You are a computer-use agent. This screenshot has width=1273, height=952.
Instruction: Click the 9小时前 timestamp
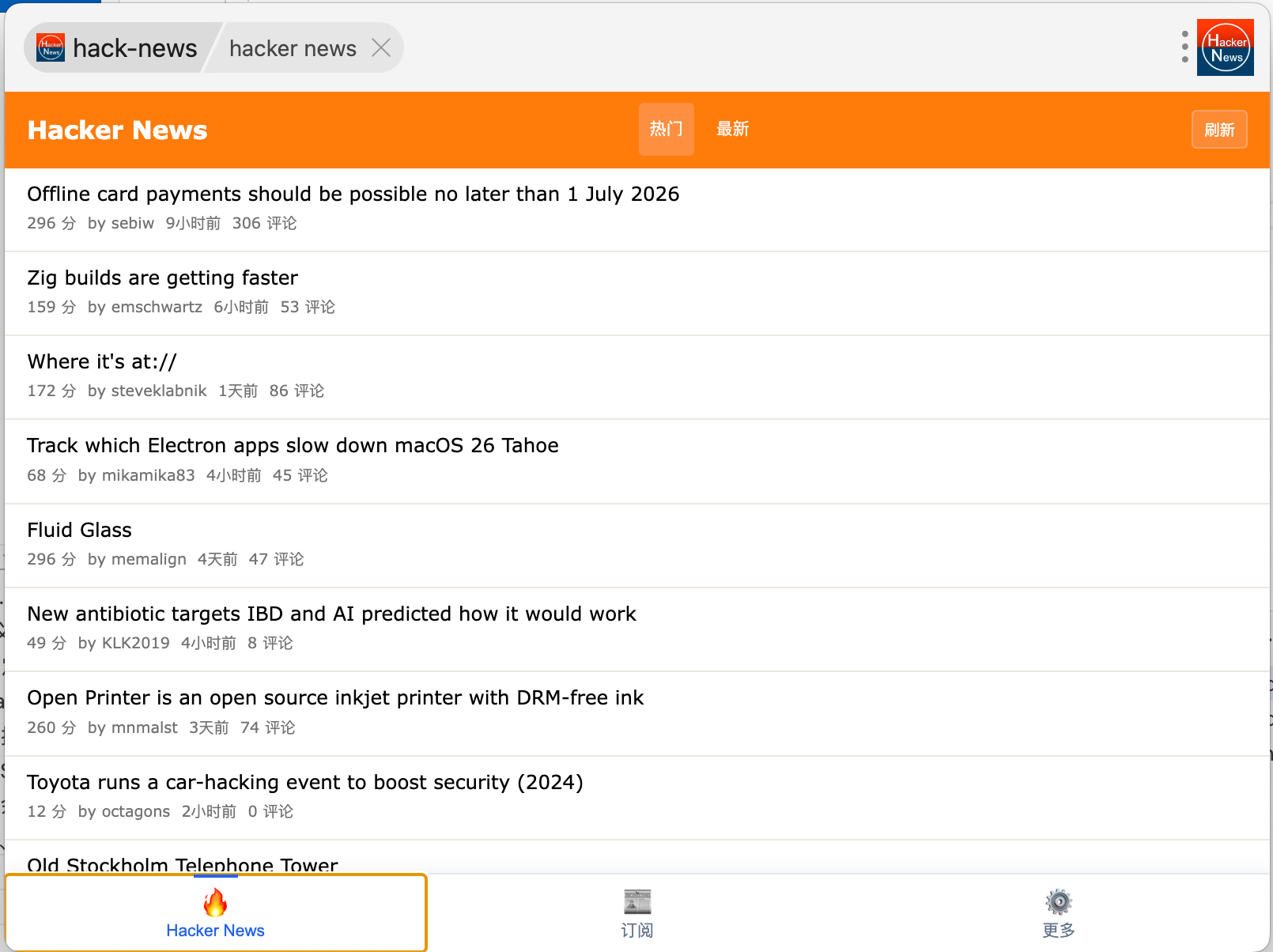click(194, 224)
